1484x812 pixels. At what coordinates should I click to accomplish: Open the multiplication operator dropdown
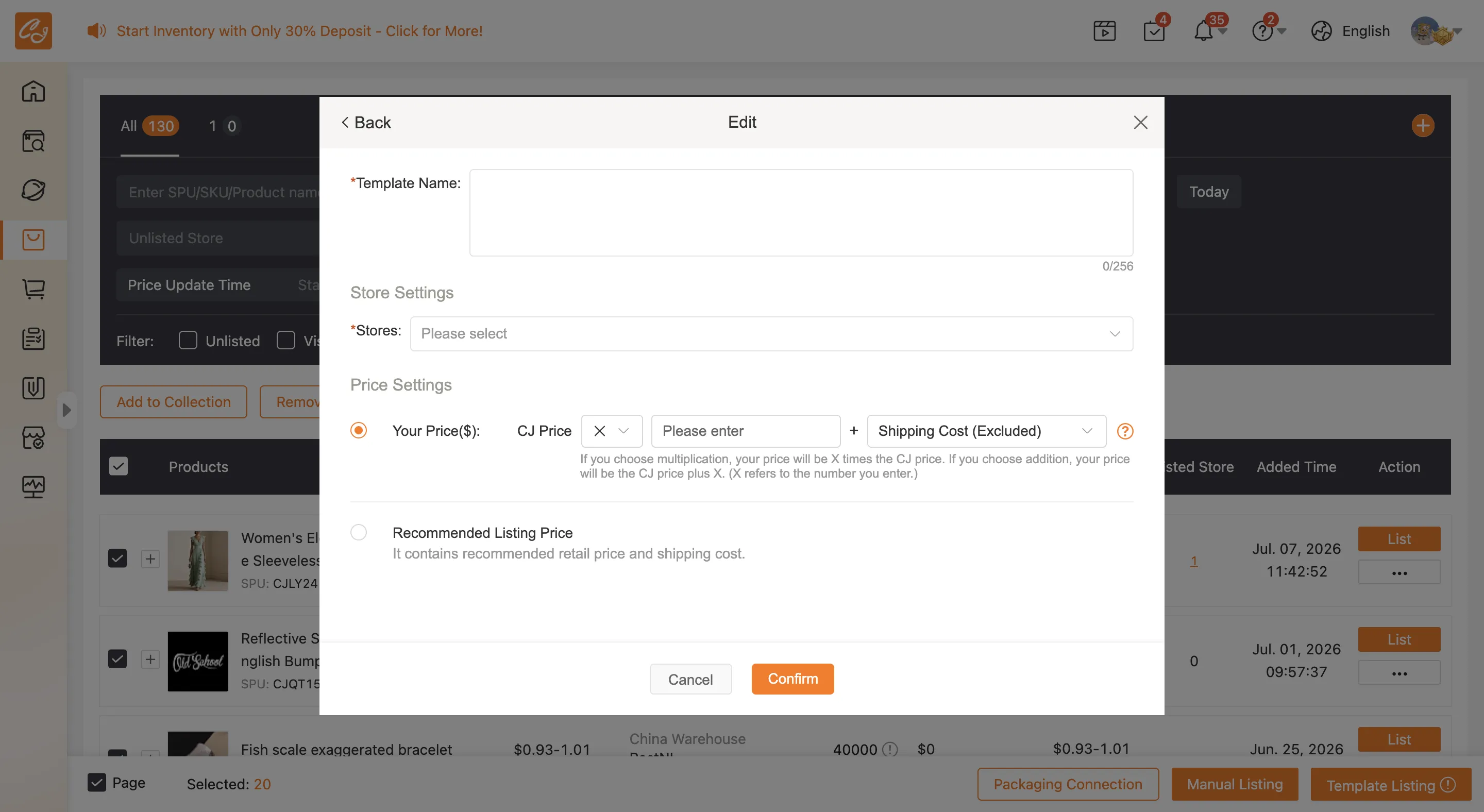611,431
